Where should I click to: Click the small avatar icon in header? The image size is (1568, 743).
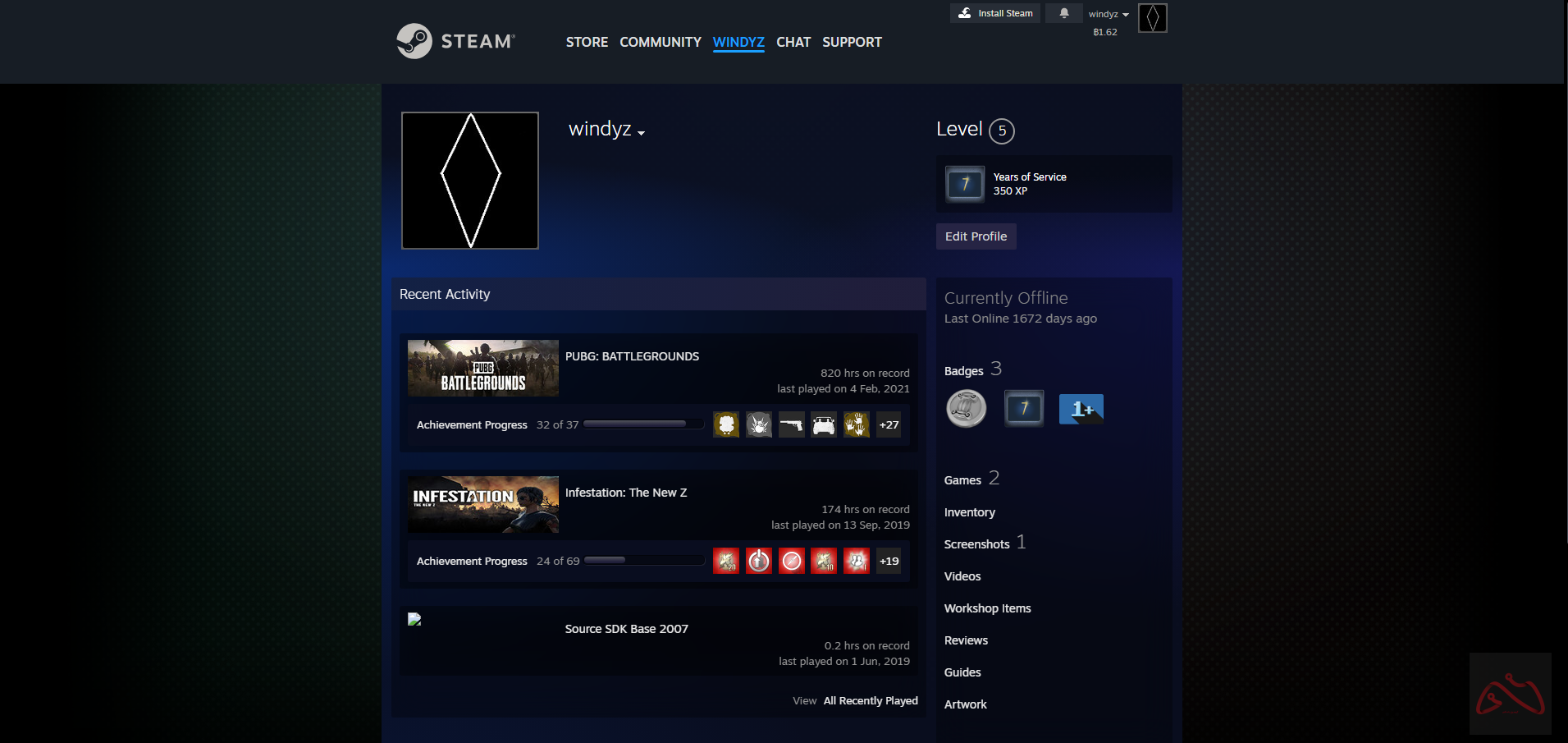tap(1152, 18)
